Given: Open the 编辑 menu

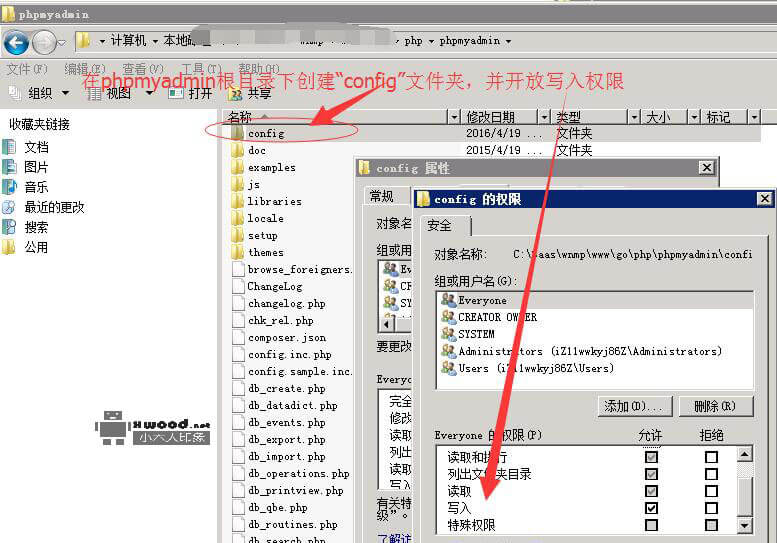Looking at the screenshot, I should point(85,69).
